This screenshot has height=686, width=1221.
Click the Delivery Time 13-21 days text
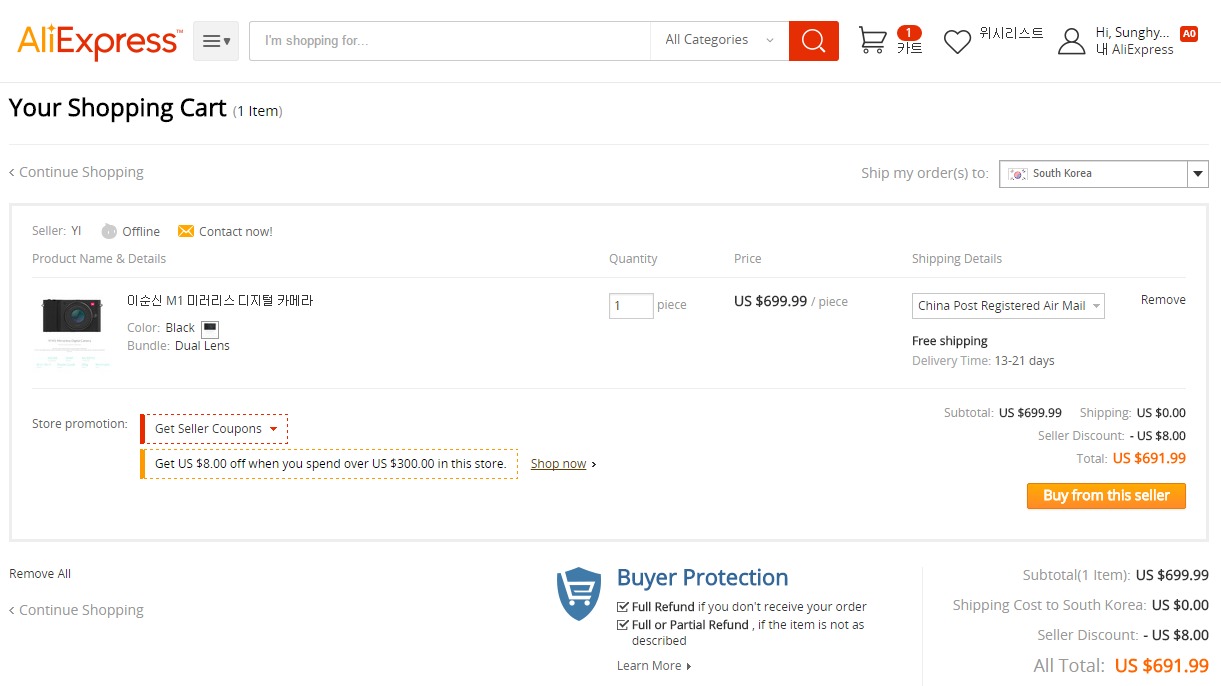point(983,361)
